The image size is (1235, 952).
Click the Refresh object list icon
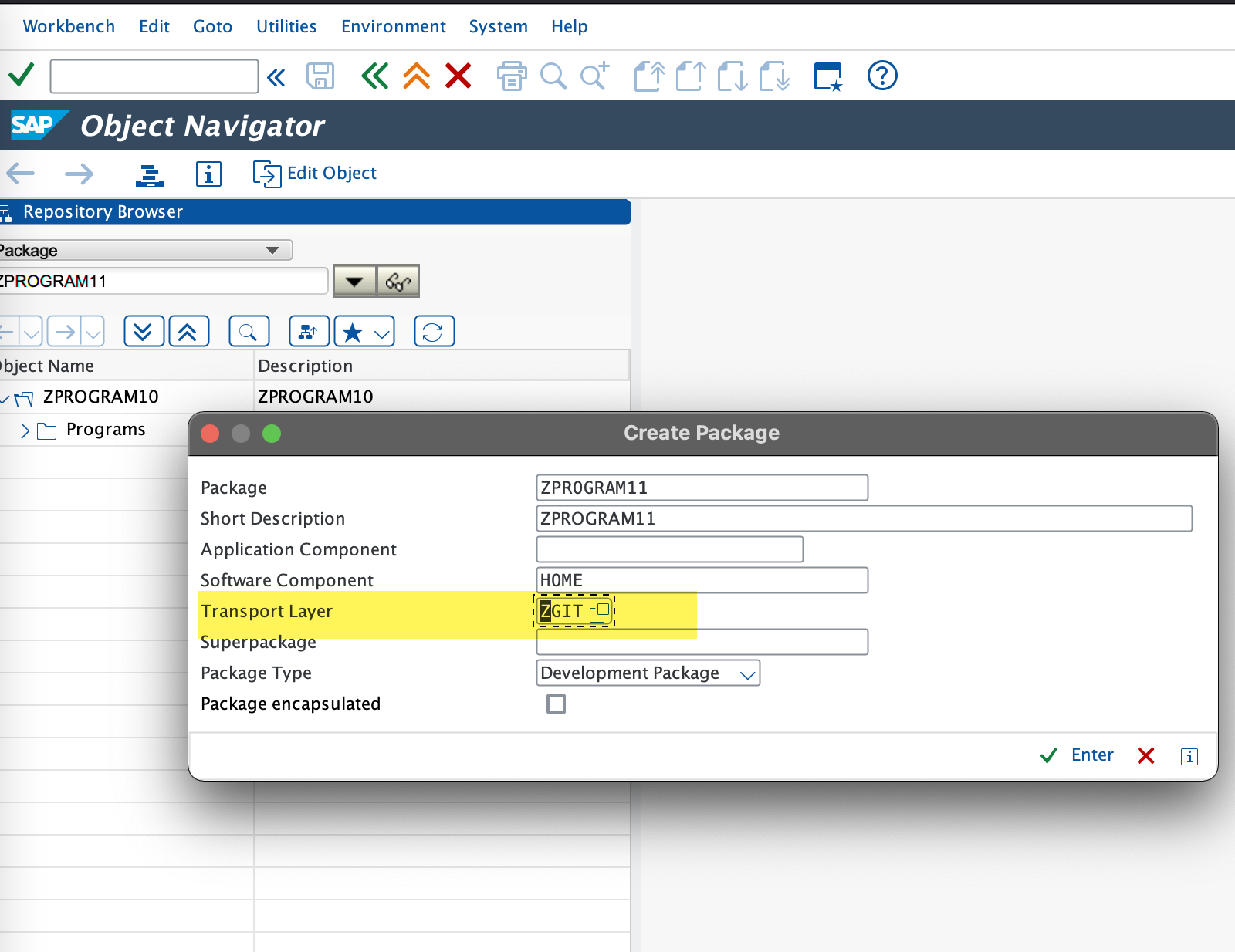tap(434, 332)
